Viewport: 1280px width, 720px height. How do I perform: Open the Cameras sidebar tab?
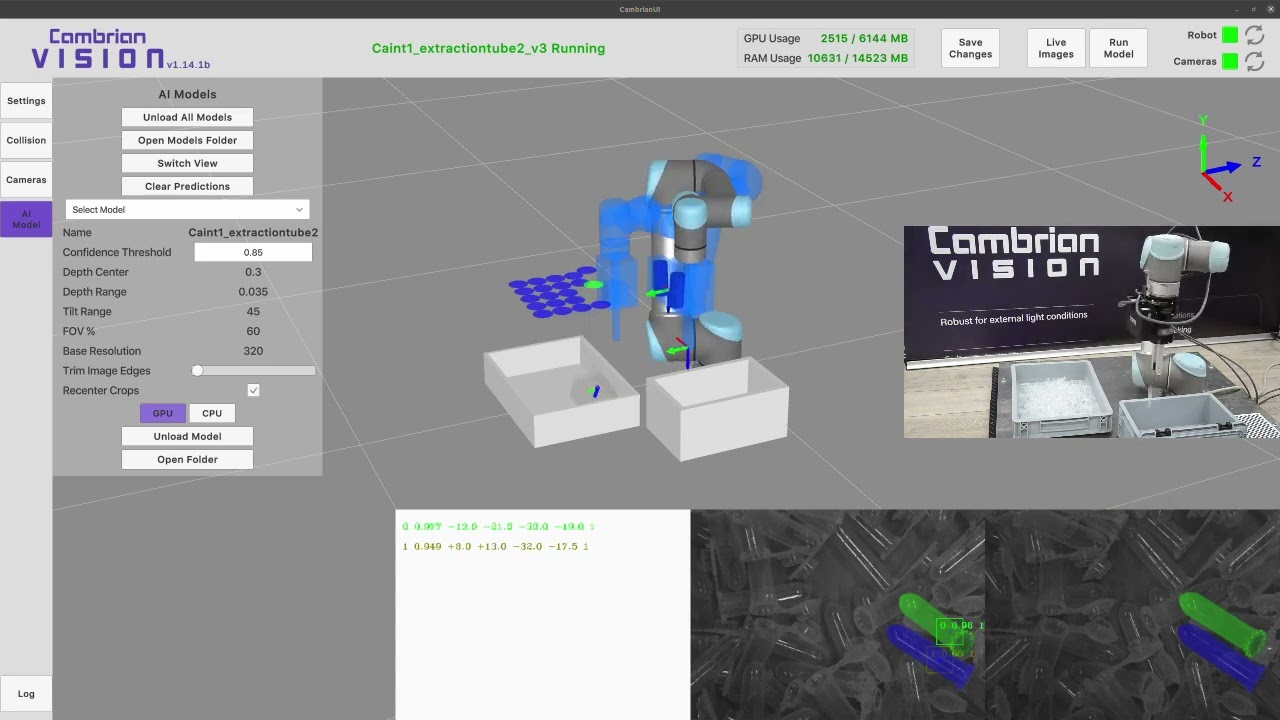click(x=26, y=180)
